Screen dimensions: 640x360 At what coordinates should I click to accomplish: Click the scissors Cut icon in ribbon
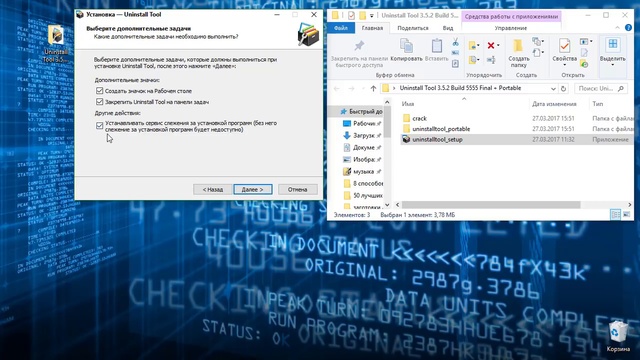456,42
